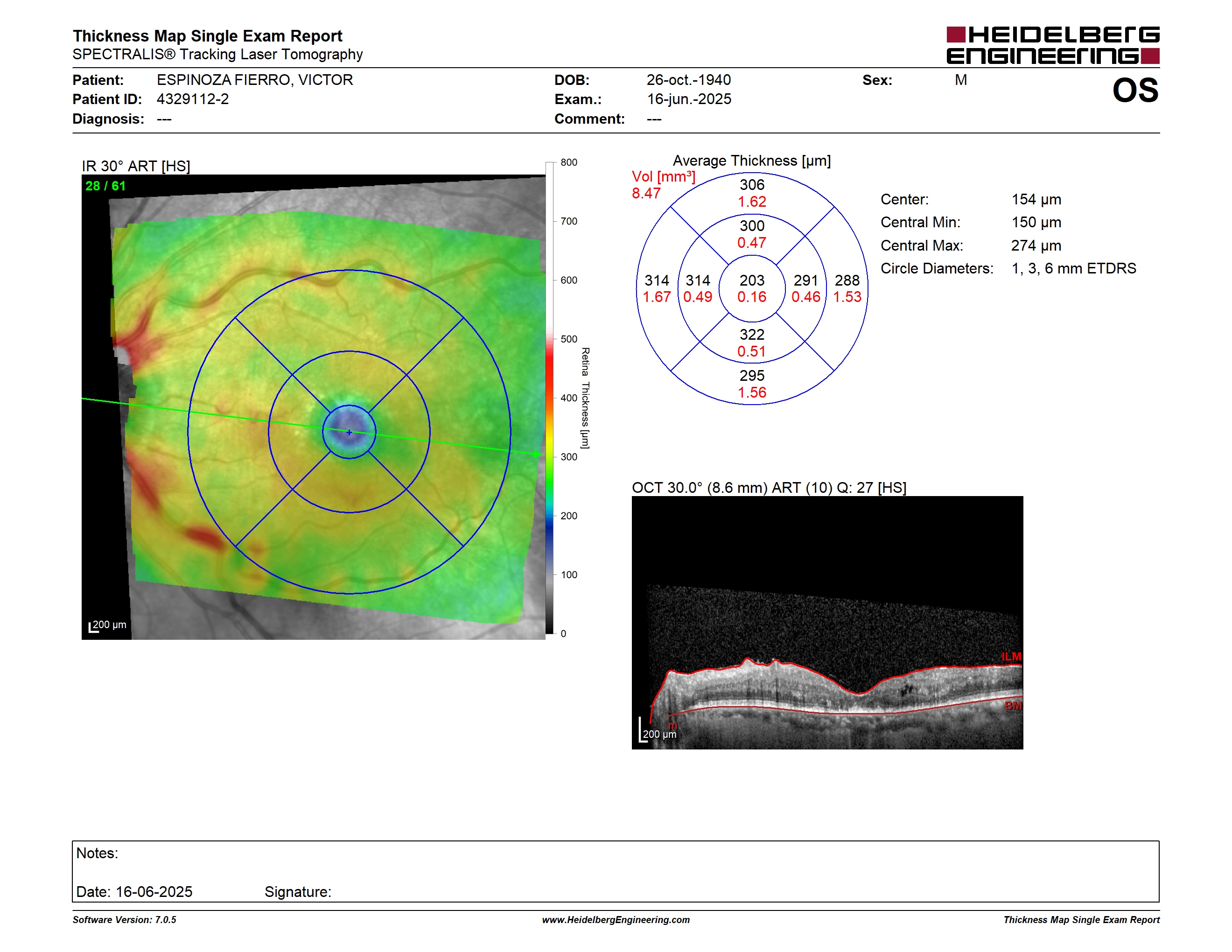Click the retina thickness color scale bar

[549, 398]
